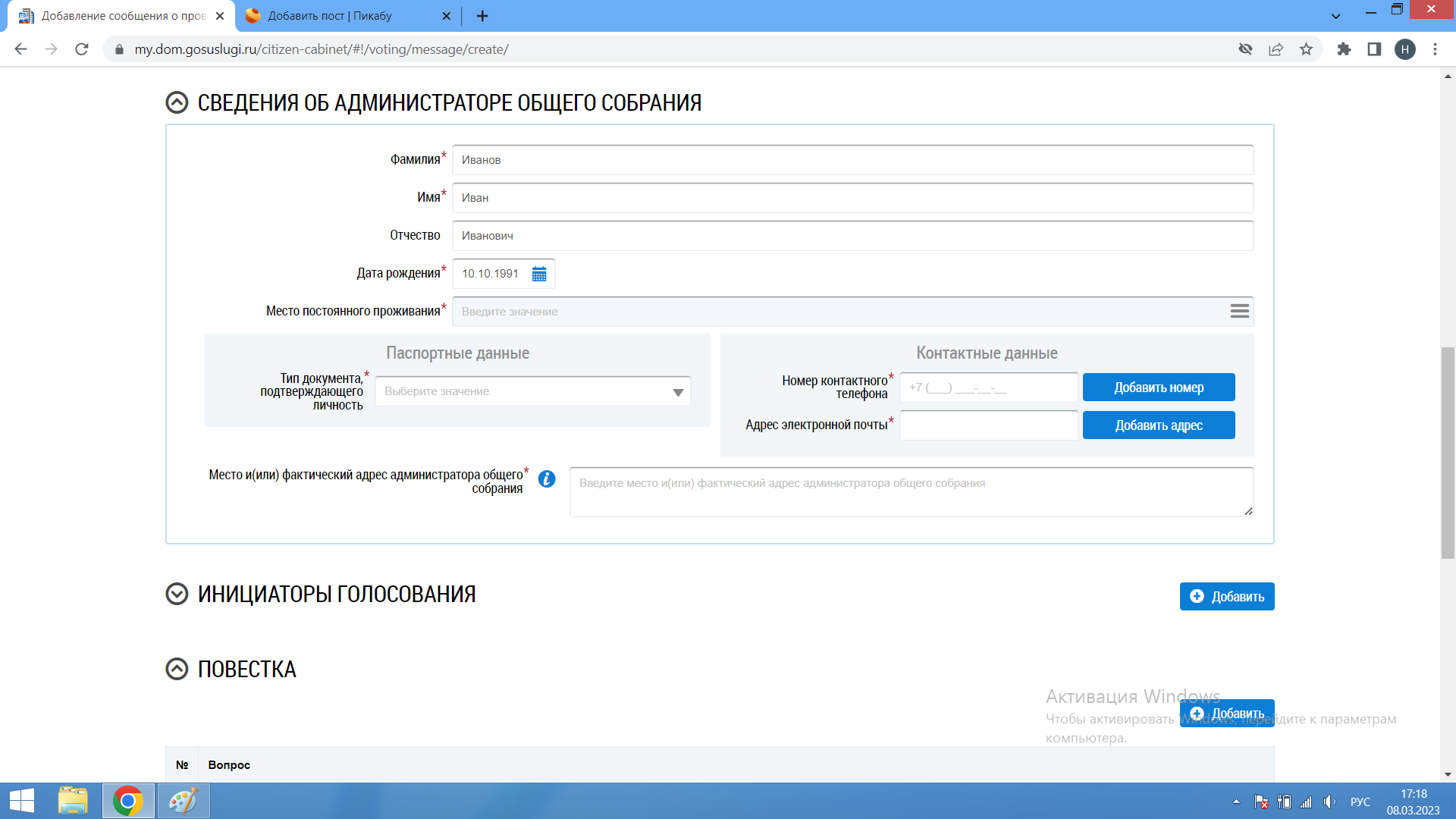The image size is (1456, 819).
Task: Click the page vertical scrollbar thumb
Action: click(x=1448, y=453)
